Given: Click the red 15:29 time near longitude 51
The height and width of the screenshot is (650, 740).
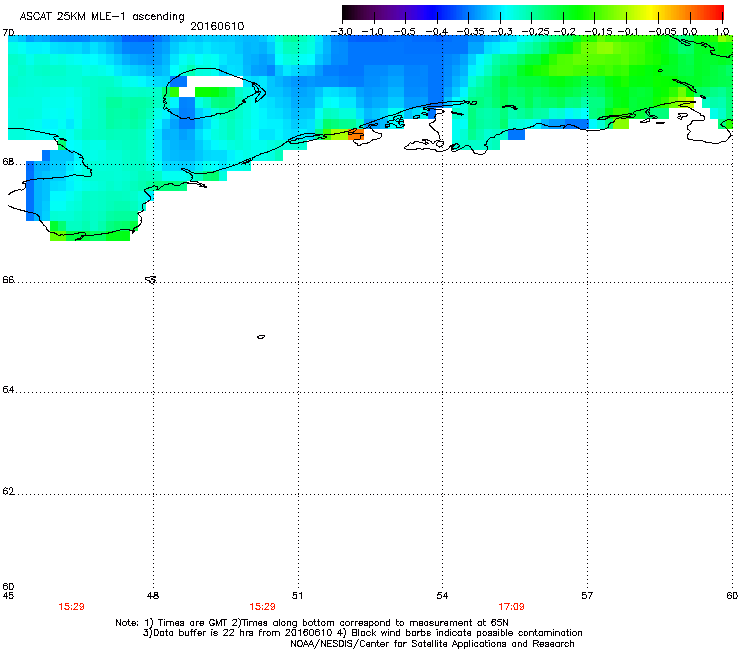Looking at the screenshot, I should tap(262, 607).
